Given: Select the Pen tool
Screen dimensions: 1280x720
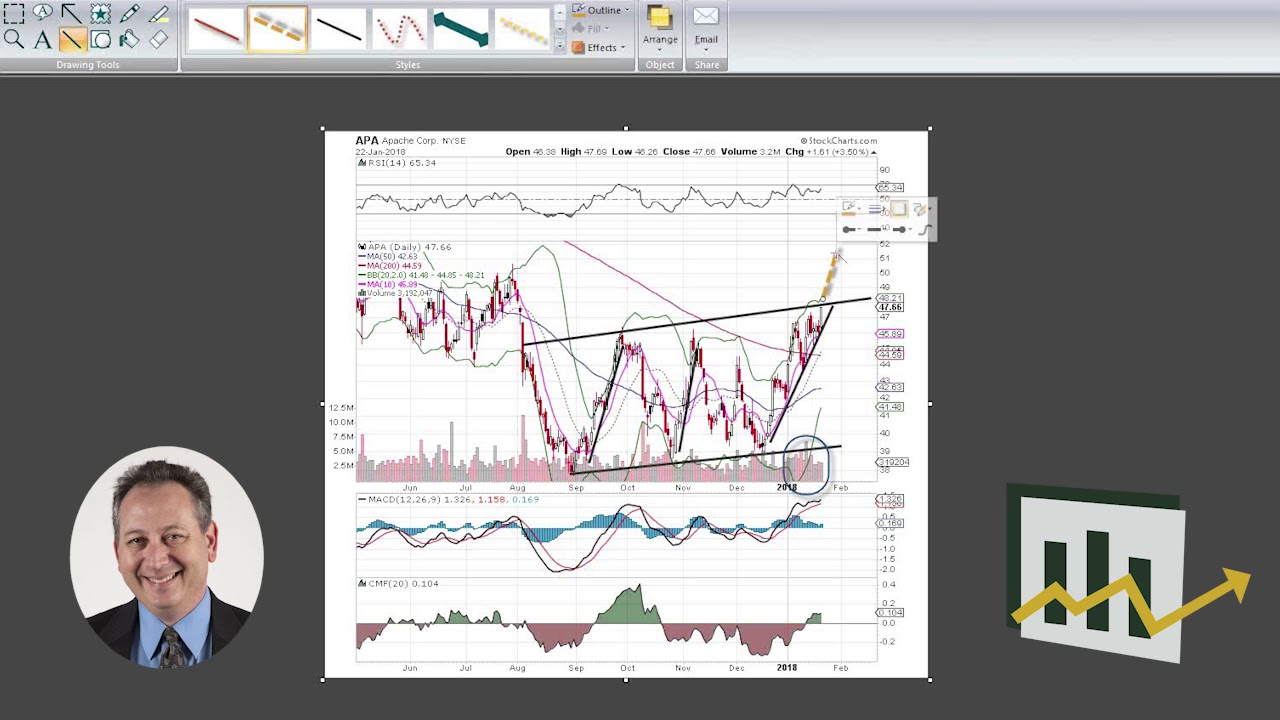Looking at the screenshot, I should pos(129,14).
